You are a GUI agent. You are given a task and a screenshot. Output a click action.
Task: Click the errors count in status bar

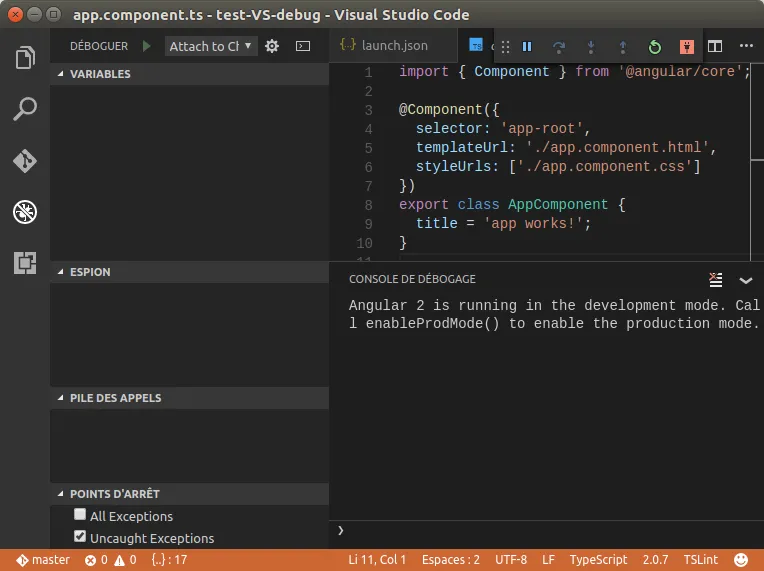(96, 560)
